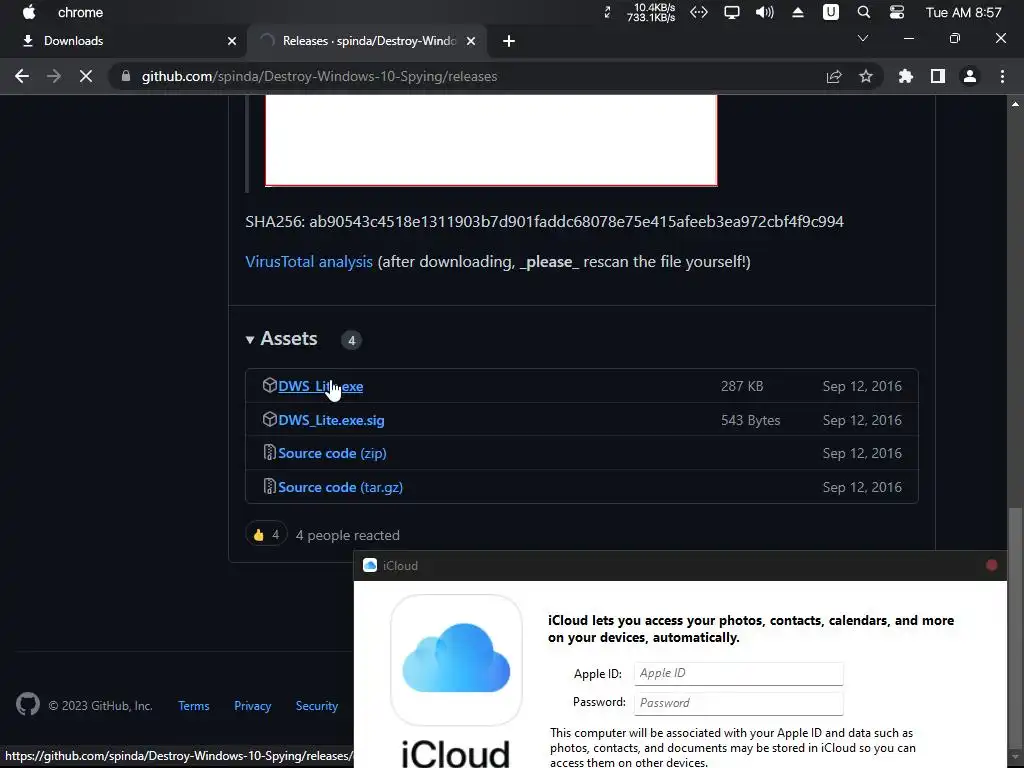
Task: Click the 4 people reacted text
Action: pyautogui.click(x=347, y=536)
